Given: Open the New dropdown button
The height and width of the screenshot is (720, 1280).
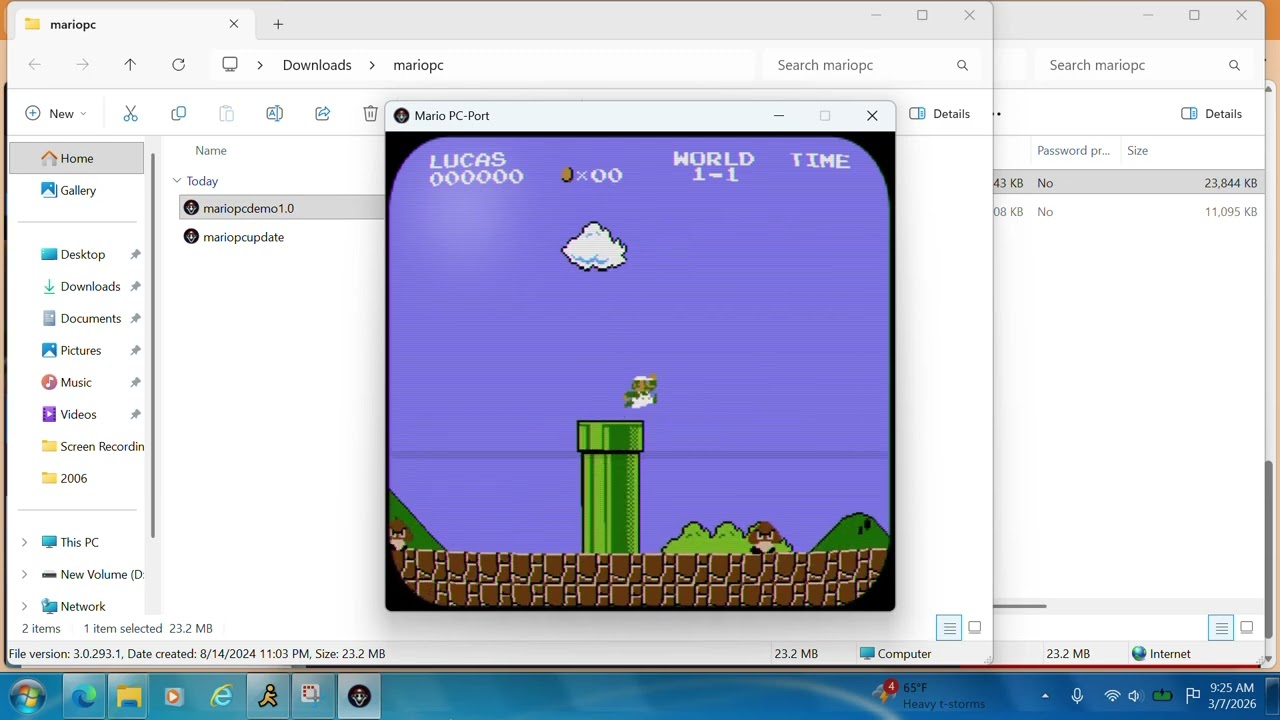Looking at the screenshot, I should pos(55,114).
